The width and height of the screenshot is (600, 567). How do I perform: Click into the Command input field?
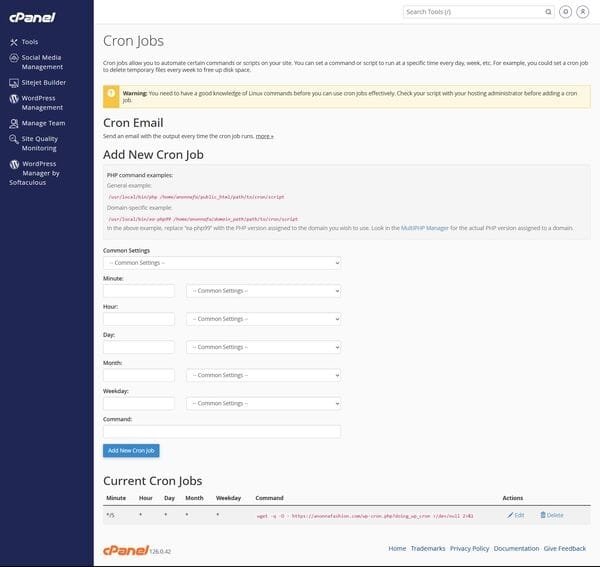221,431
